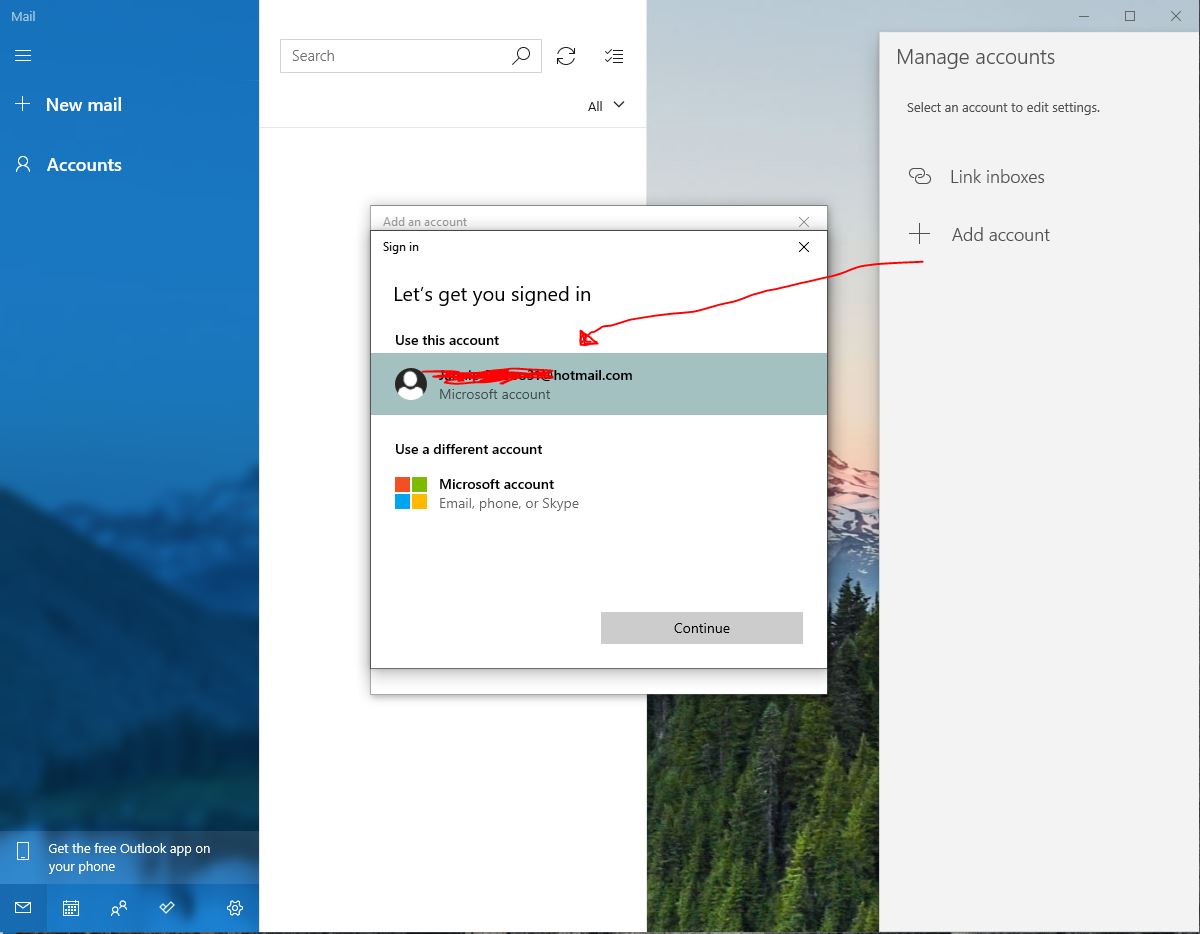Click "Use a different account" text
The image size is (1200, 934).
[x=469, y=449]
